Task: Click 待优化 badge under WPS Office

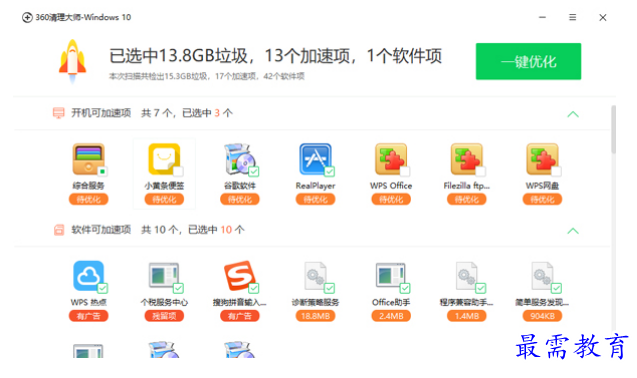Action: click(391, 199)
